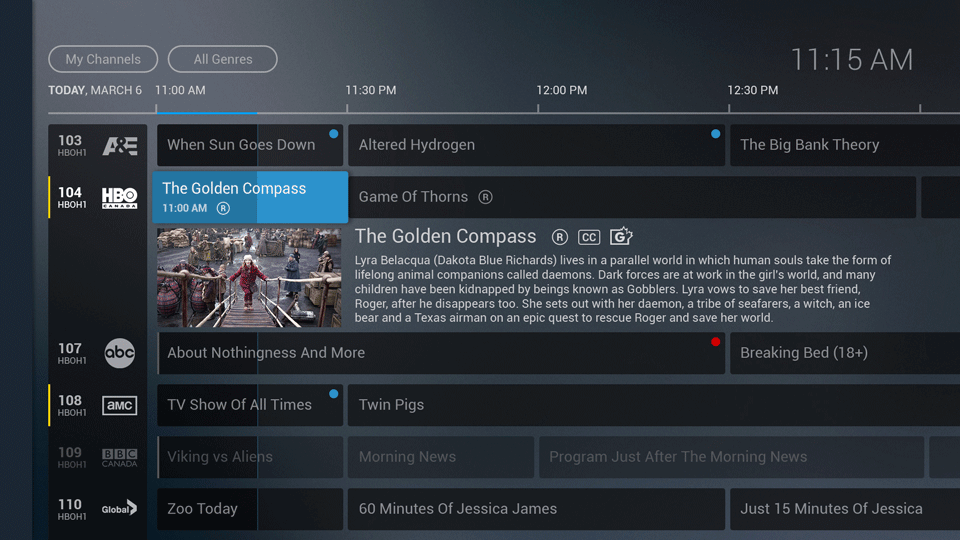Image resolution: width=960 pixels, height=540 pixels.
Task: Select The Big Bank Theory program
Action: coord(845,145)
